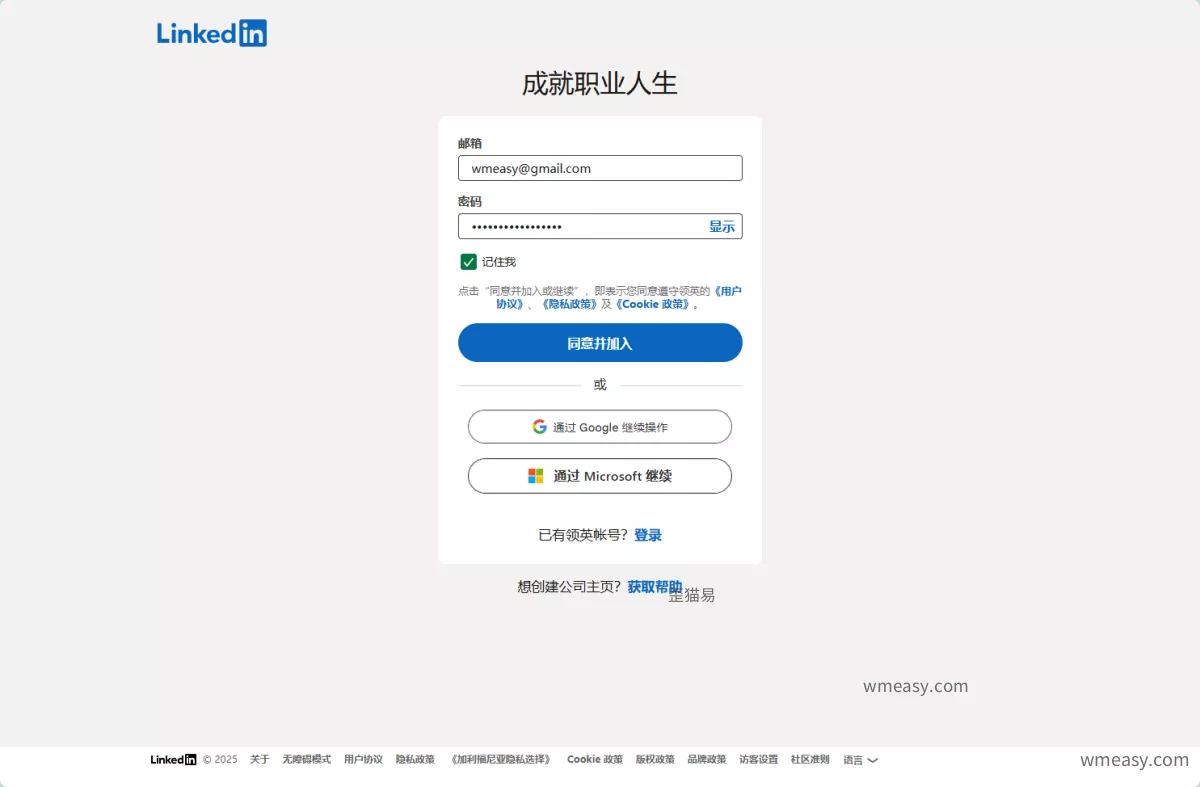Click the 成就职业人生 heading
The height and width of the screenshot is (787, 1200).
point(600,83)
